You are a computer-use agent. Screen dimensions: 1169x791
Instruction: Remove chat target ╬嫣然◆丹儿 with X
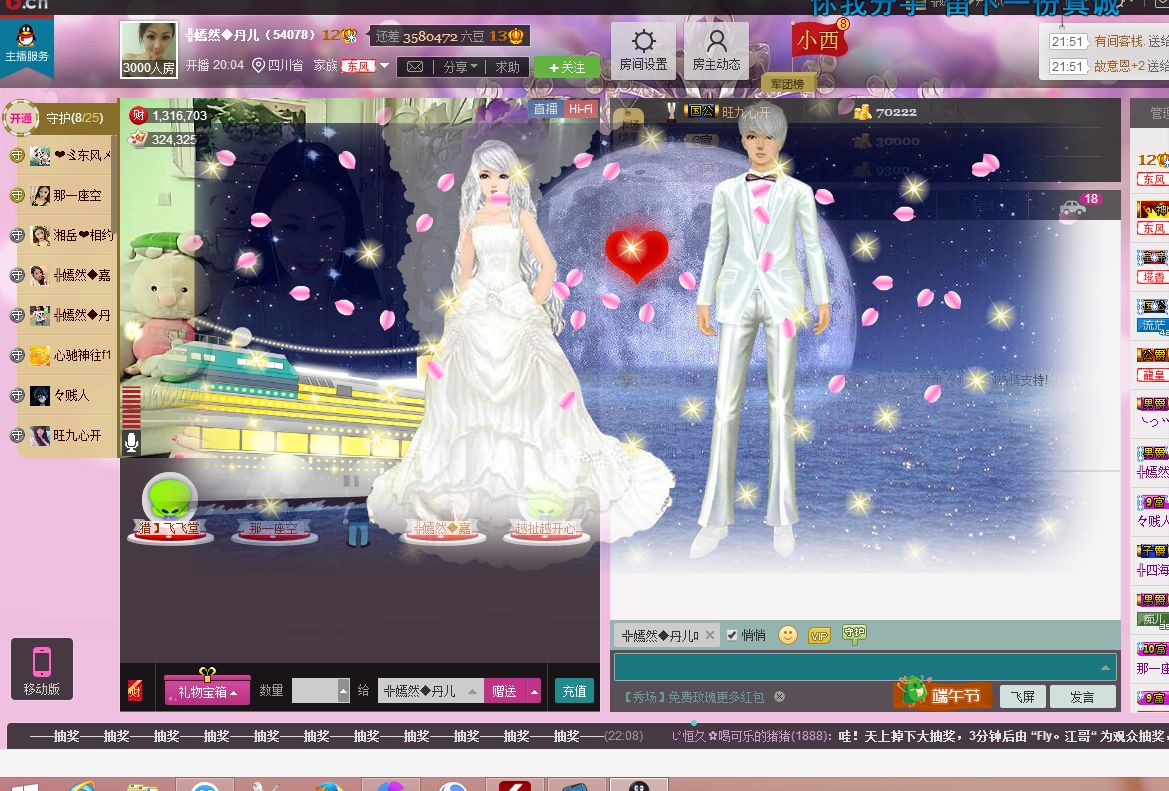pyautogui.click(x=710, y=635)
